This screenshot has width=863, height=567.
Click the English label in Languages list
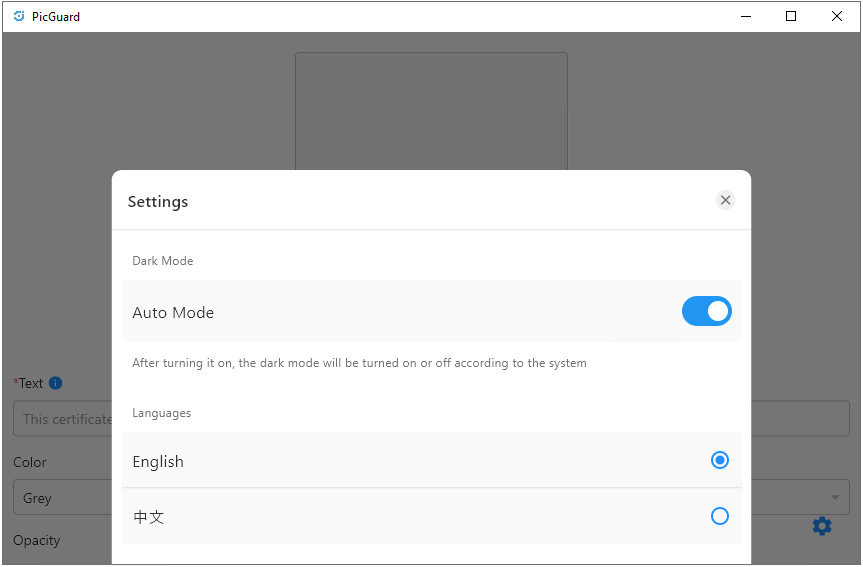click(x=158, y=461)
